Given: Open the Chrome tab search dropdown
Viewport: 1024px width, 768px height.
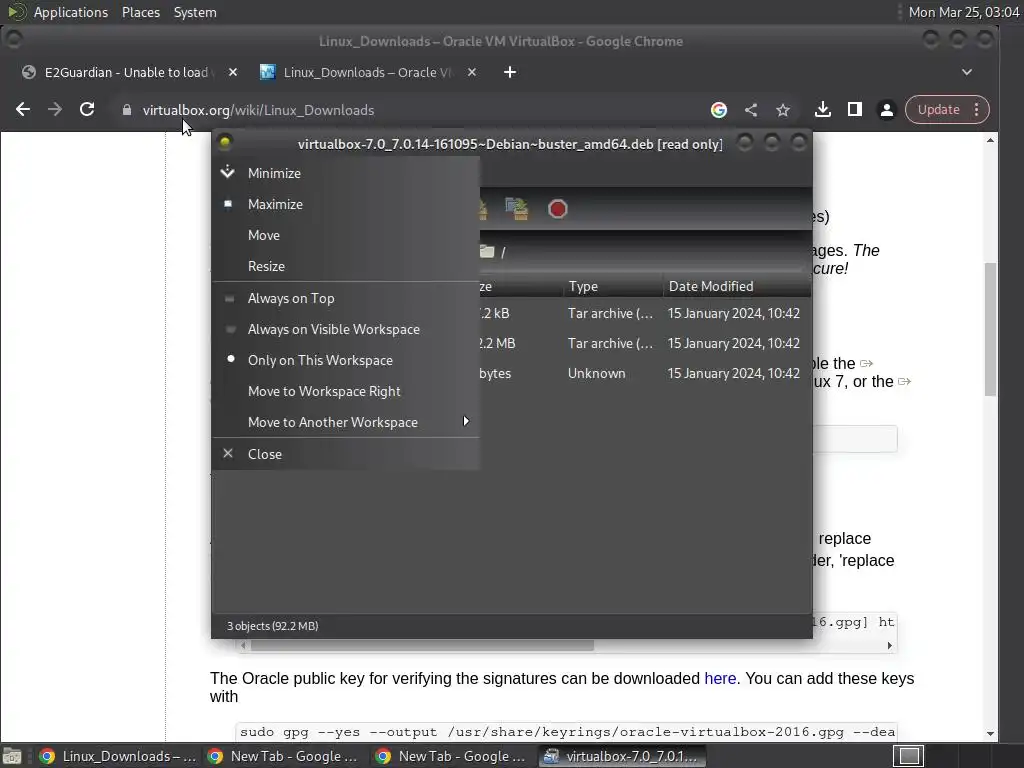Looking at the screenshot, I should coord(967,72).
